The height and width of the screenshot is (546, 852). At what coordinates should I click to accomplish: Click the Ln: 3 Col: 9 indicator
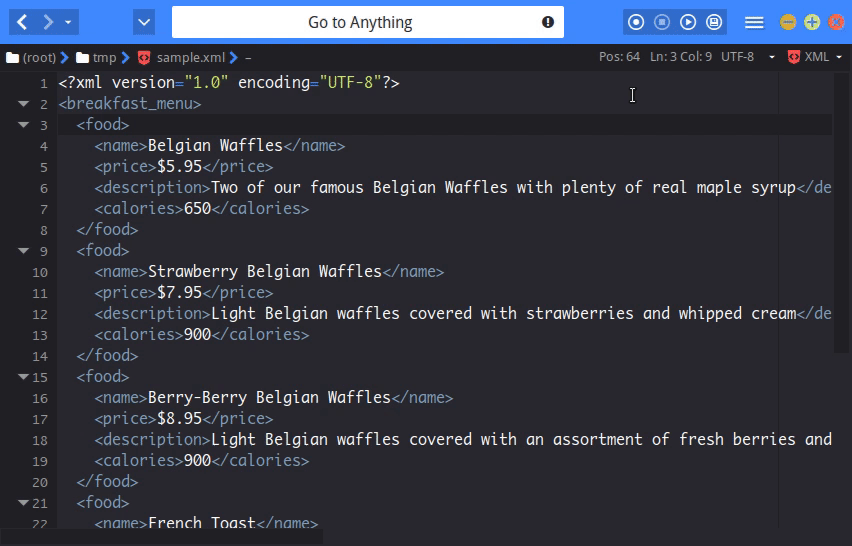coord(681,57)
